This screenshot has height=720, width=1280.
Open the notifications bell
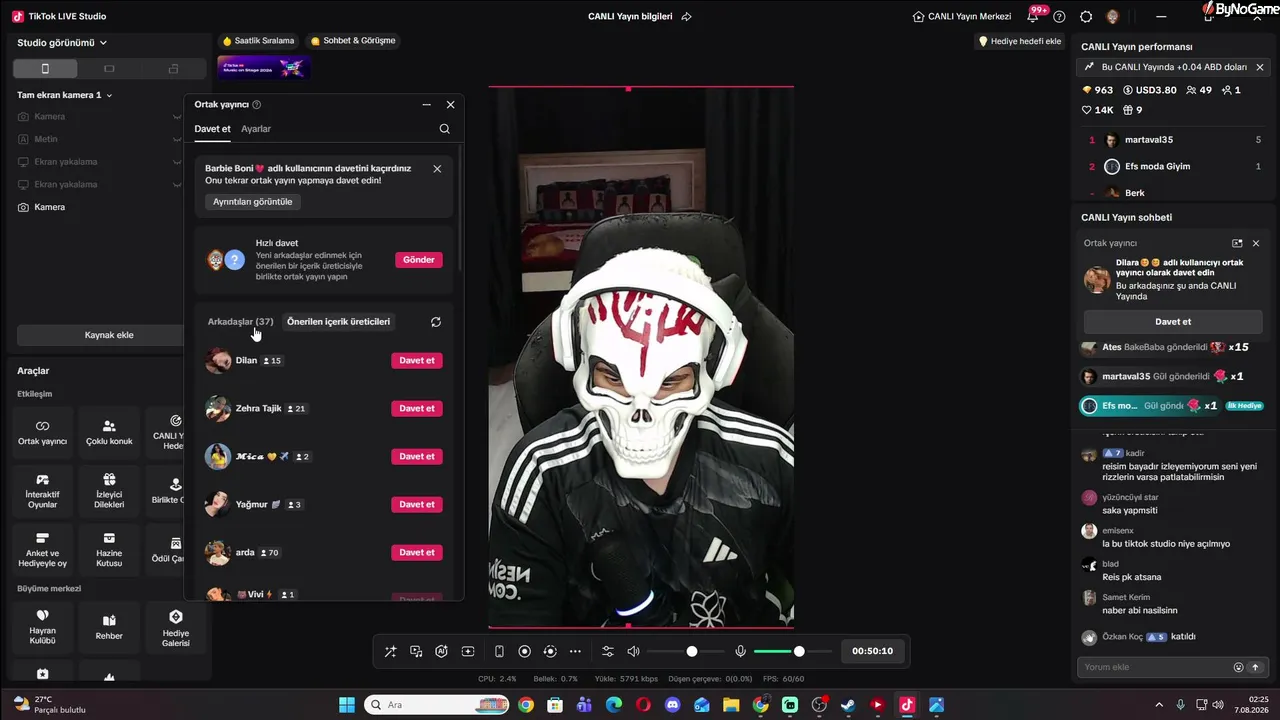point(1033,16)
